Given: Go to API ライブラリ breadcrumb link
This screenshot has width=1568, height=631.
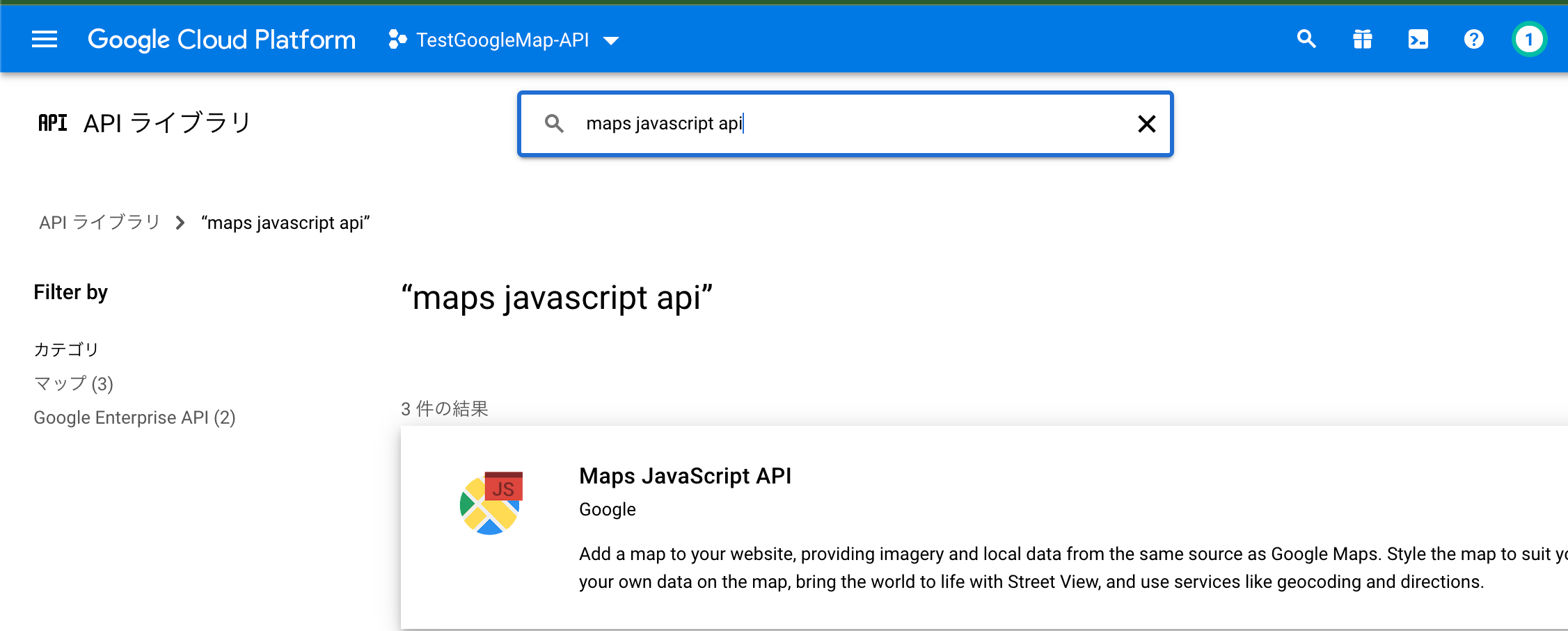Looking at the screenshot, I should [x=100, y=223].
